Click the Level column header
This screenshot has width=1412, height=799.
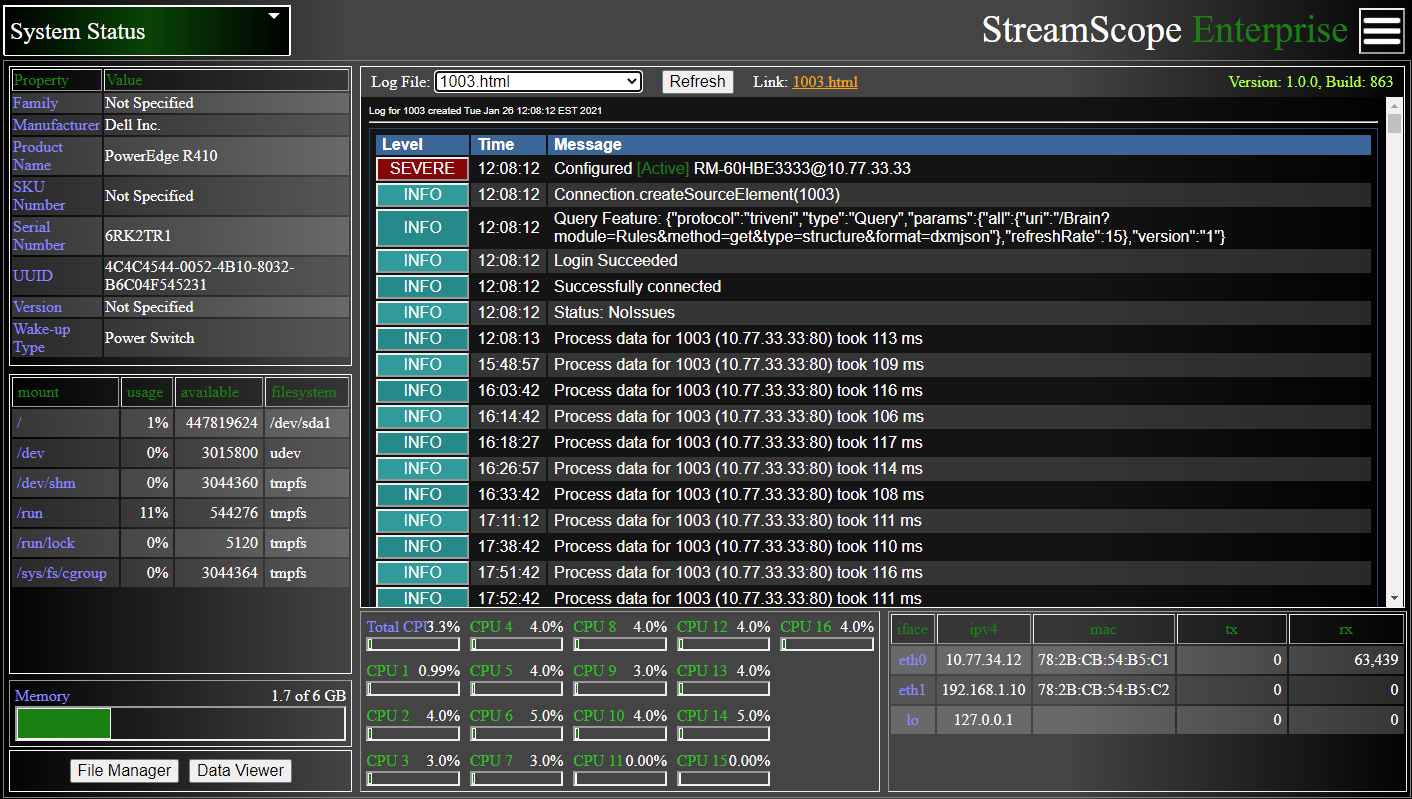(422, 145)
